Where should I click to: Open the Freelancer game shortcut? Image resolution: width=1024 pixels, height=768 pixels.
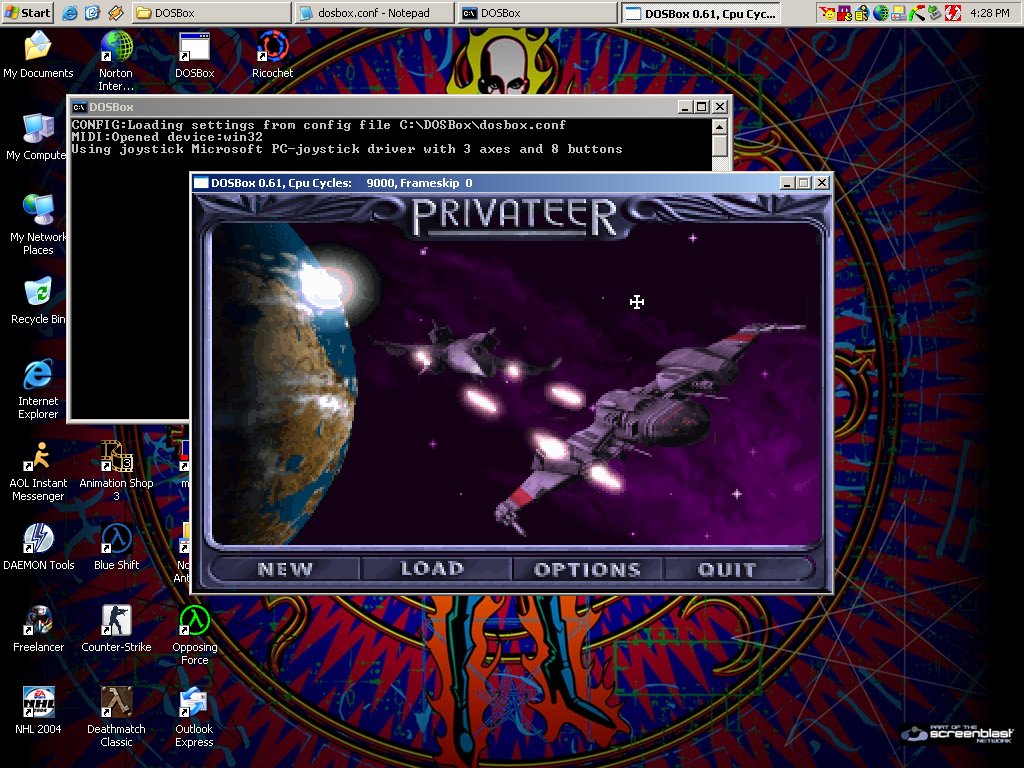point(37,622)
